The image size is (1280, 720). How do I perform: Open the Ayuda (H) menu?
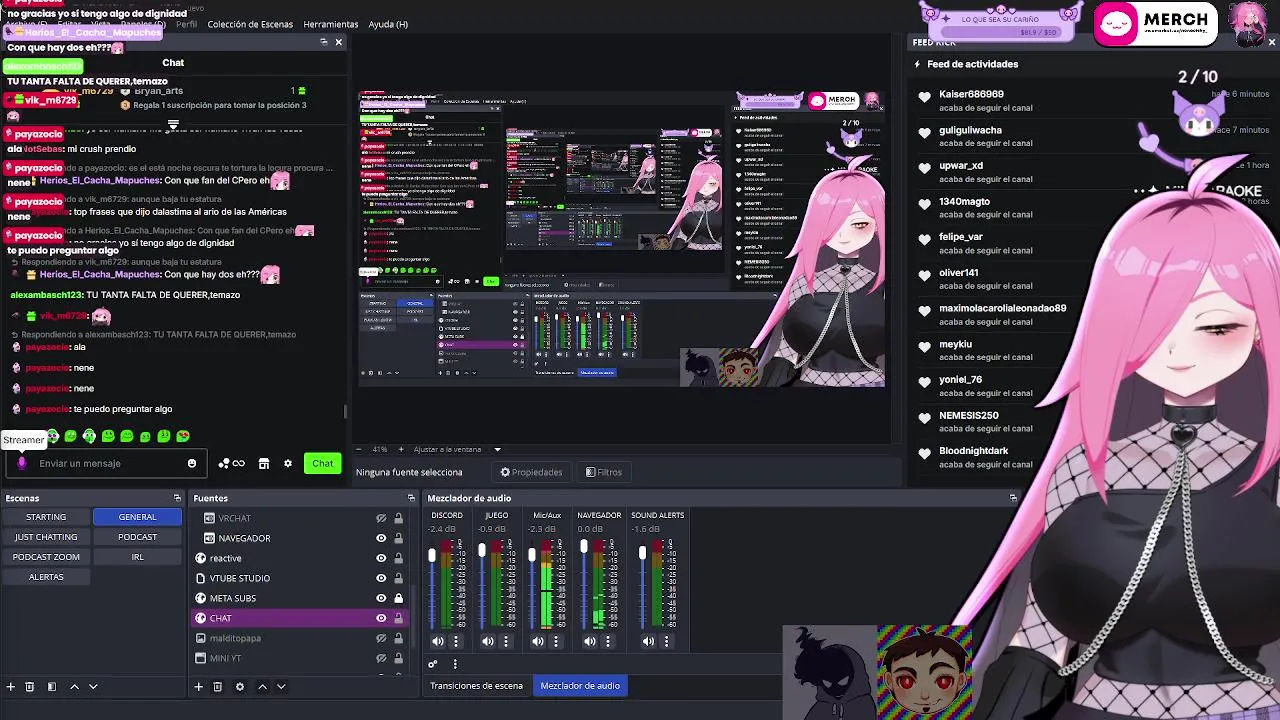pos(388,24)
